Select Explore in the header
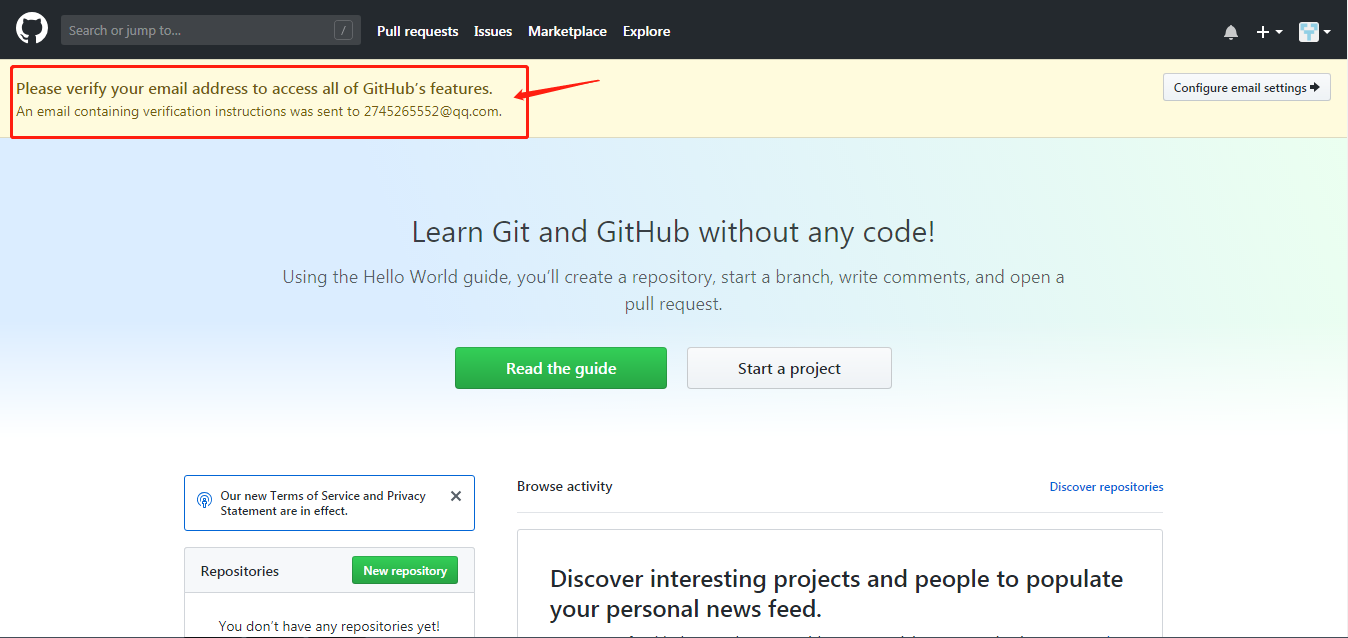Screen dimensions: 1348x638 (646, 31)
